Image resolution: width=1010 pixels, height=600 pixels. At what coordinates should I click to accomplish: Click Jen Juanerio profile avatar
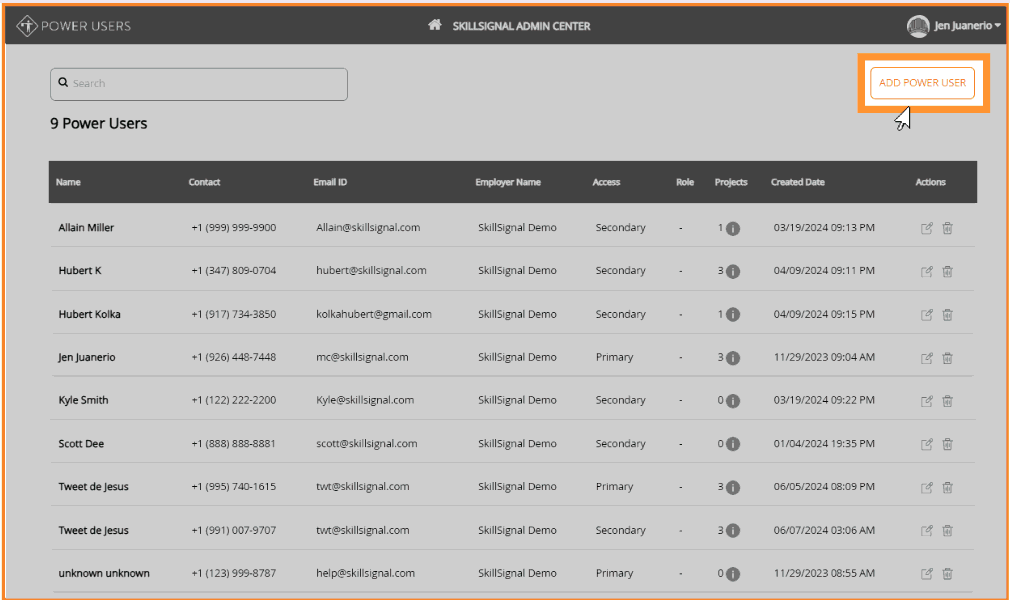click(x=917, y=26)
